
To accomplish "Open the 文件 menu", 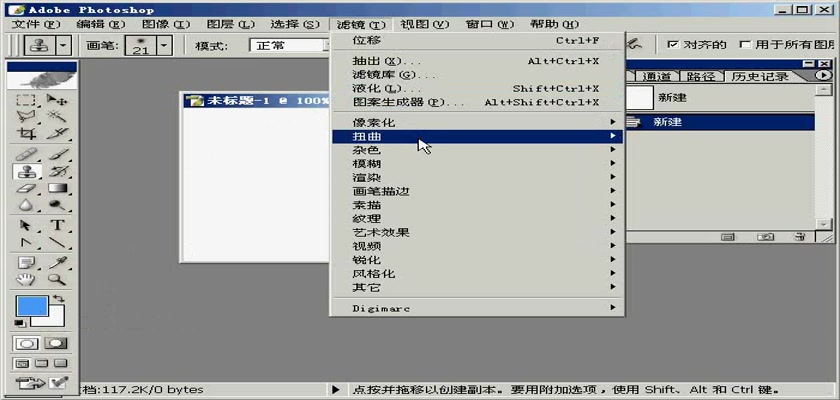I will (36, 24).
